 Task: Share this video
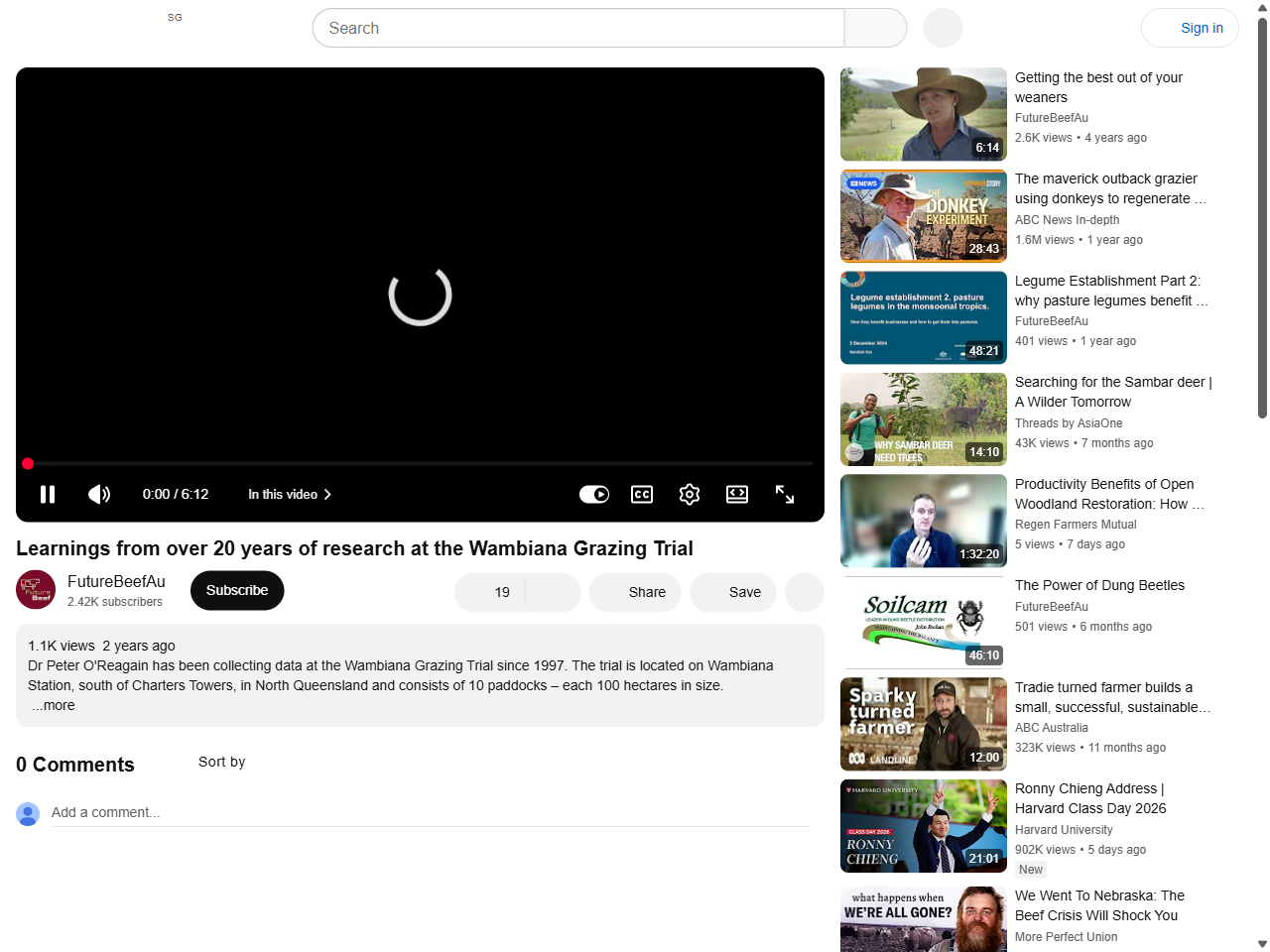pos(635,592)
